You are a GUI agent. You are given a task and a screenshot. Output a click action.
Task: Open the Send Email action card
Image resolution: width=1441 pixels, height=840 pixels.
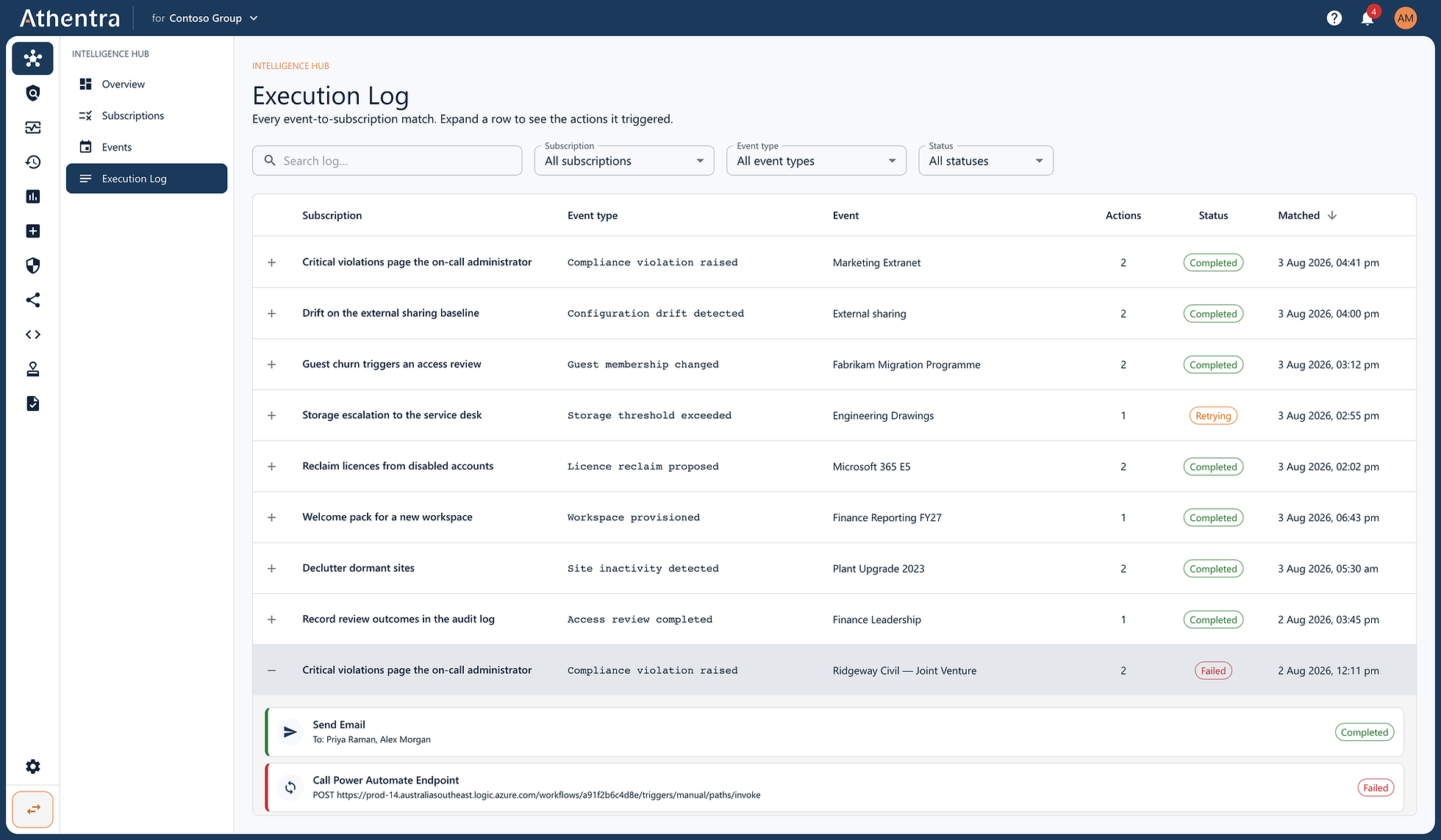pos(834,732)
